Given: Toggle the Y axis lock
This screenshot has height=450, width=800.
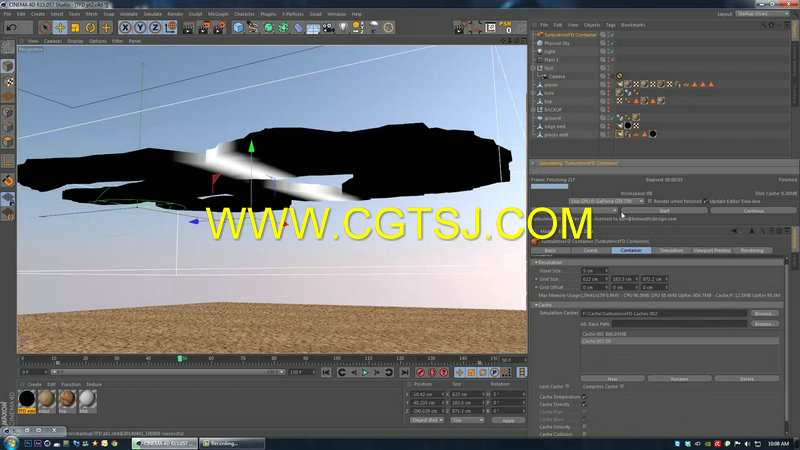Looking at the screenshot, I should point(140,28).
